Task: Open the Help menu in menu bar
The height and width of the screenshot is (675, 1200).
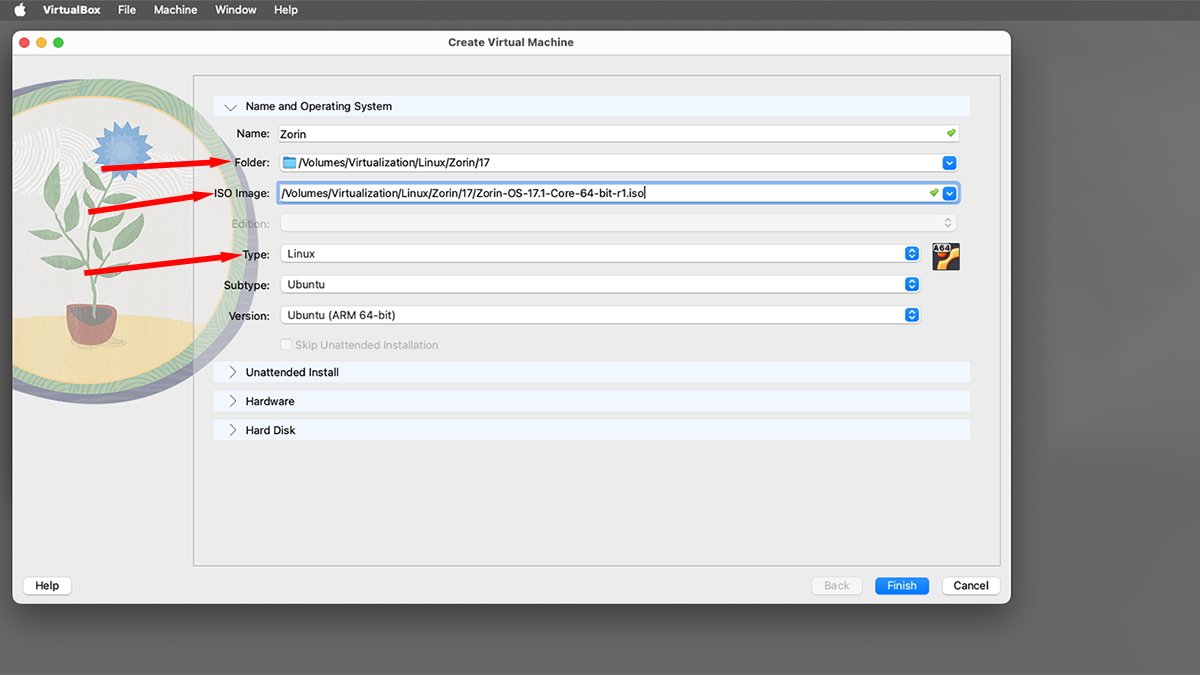Action: tap(286, 10)
